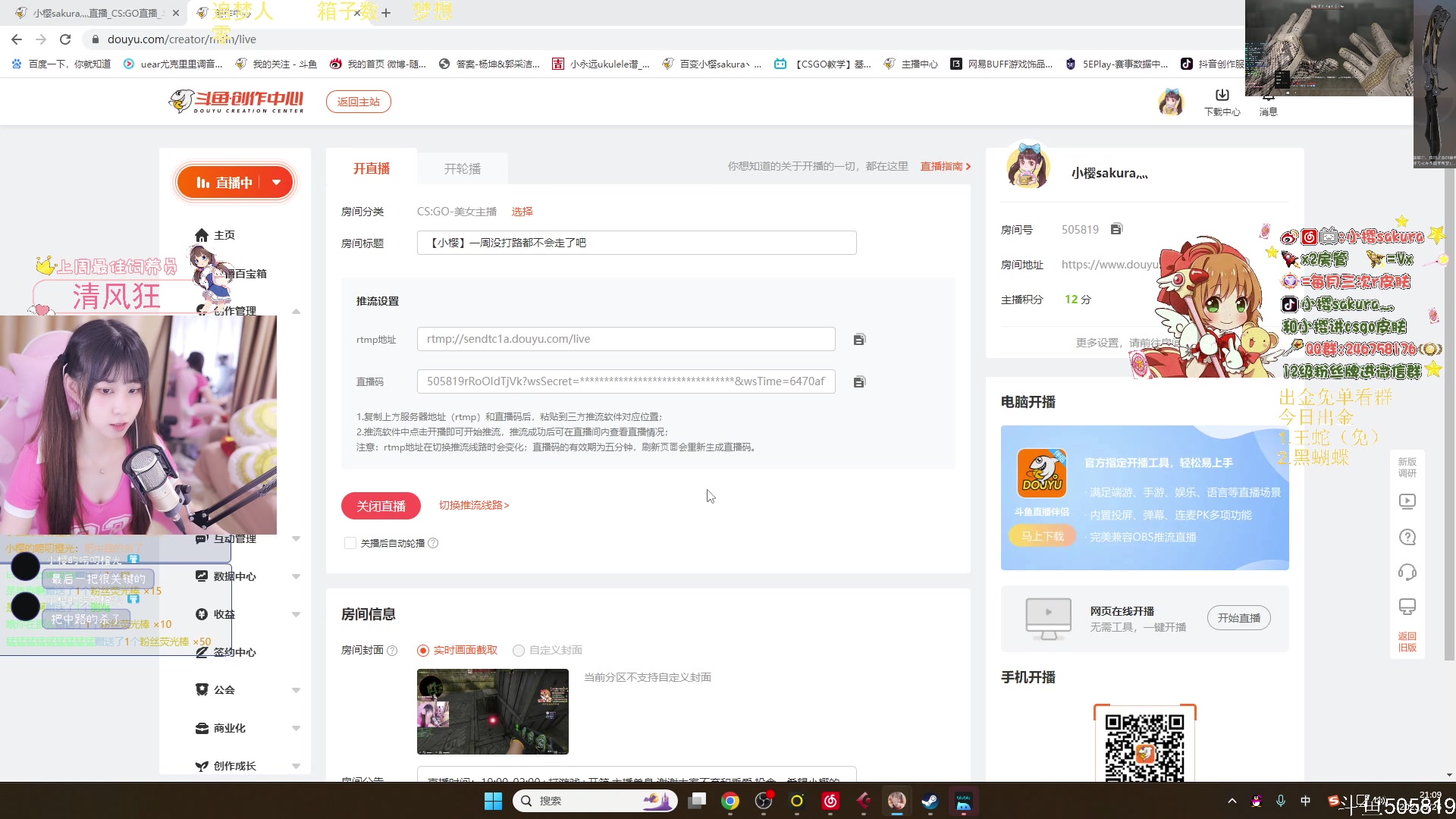Expand the 收益 sidebar section
The image size is (1456, 819).
pos(296,614)
